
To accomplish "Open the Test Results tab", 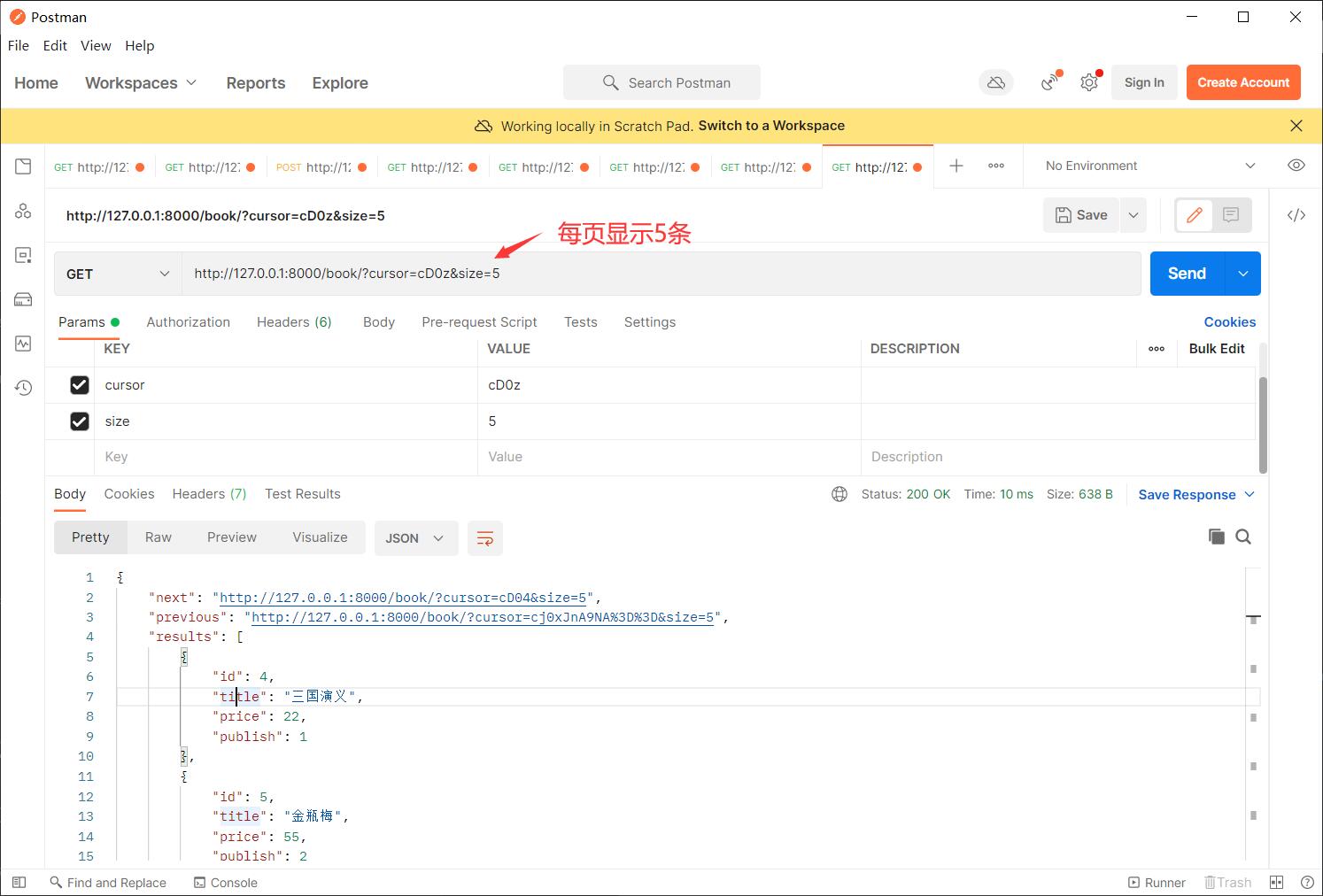I will click(x=303, y=494).
